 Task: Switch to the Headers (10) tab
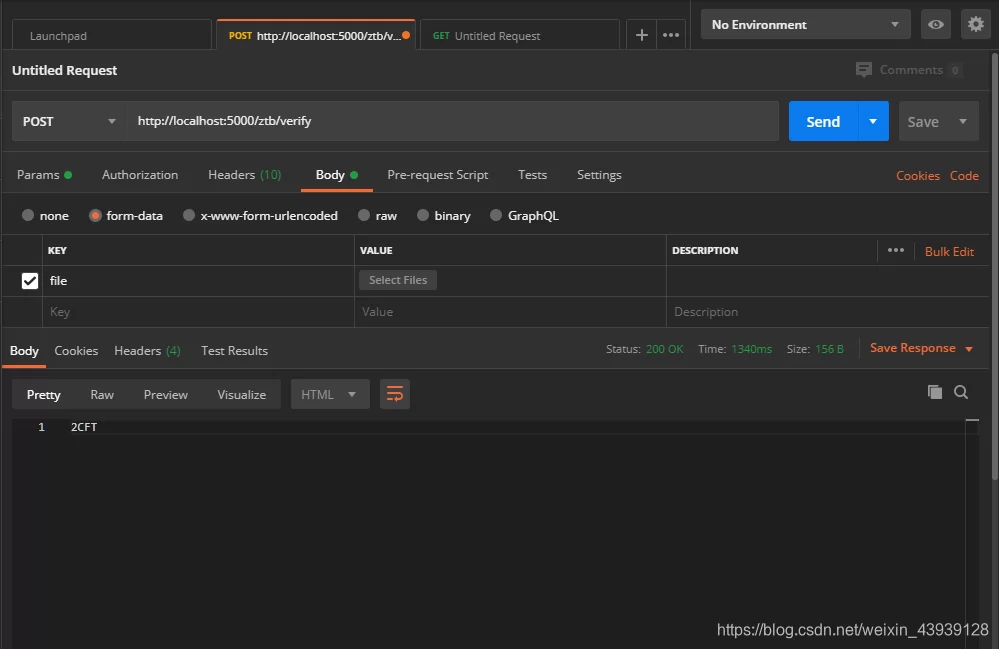[x=244, y=175]
